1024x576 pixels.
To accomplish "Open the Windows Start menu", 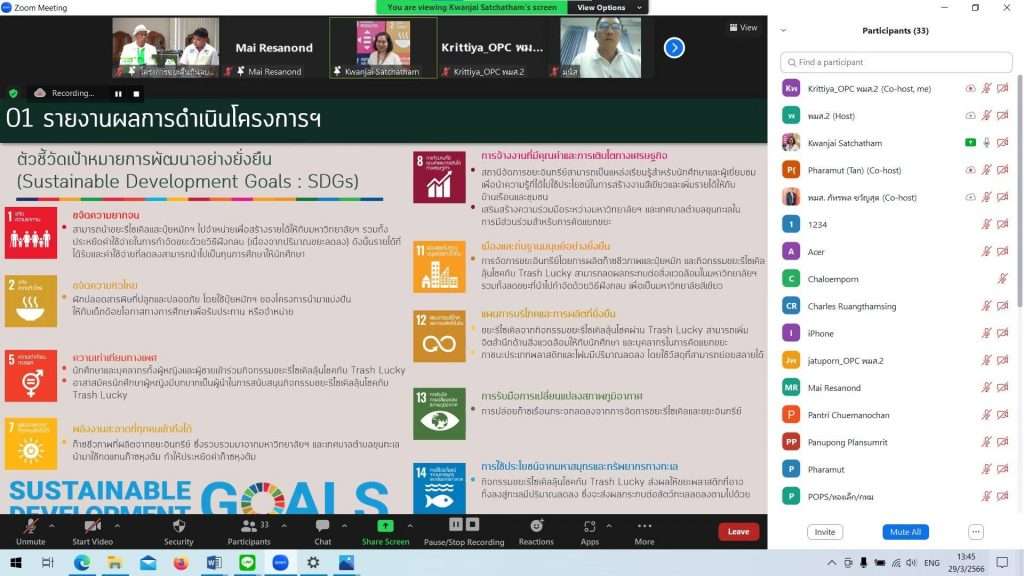I will coord(16,562).
